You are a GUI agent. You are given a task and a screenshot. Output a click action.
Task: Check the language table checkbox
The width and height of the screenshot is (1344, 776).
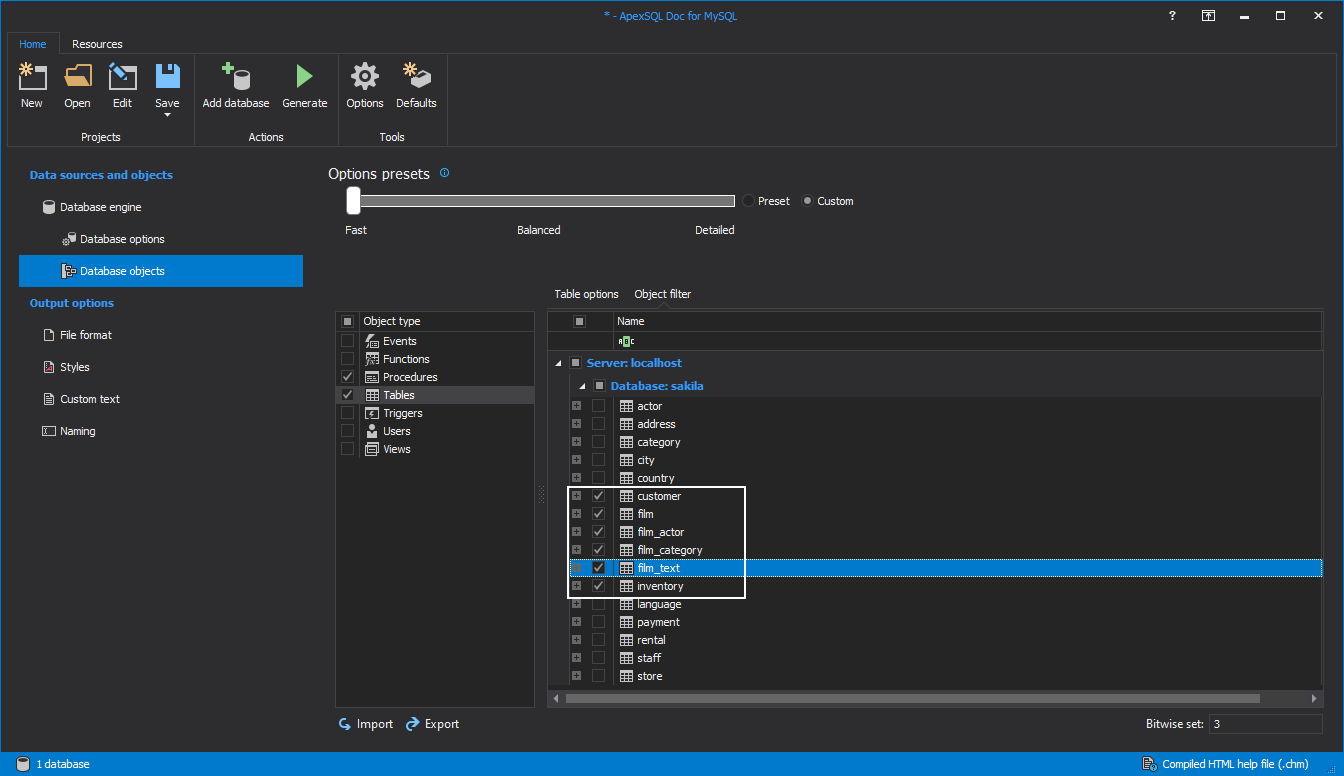coord(598,604)
